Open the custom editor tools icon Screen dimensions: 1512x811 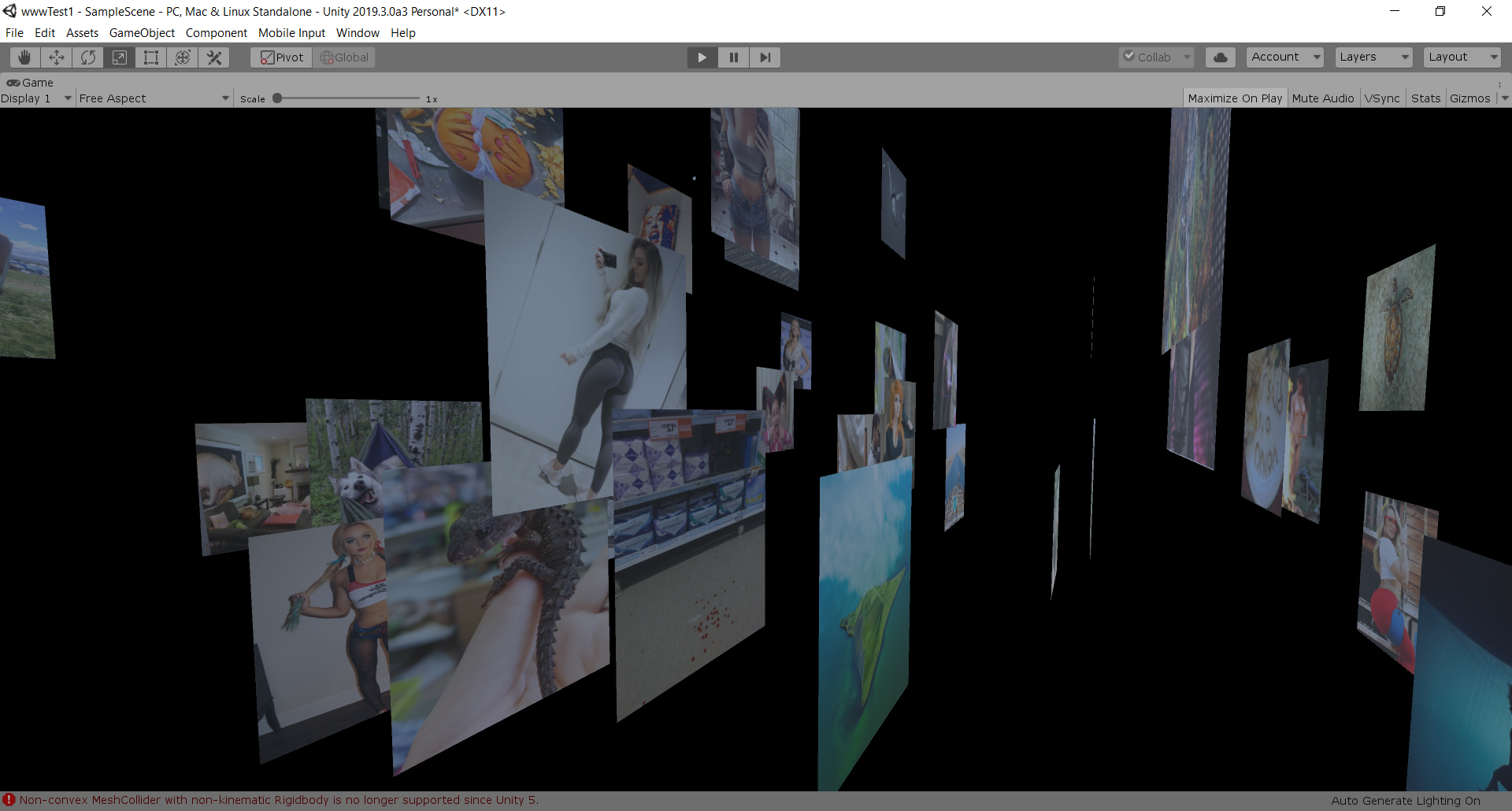pos(214,57)
